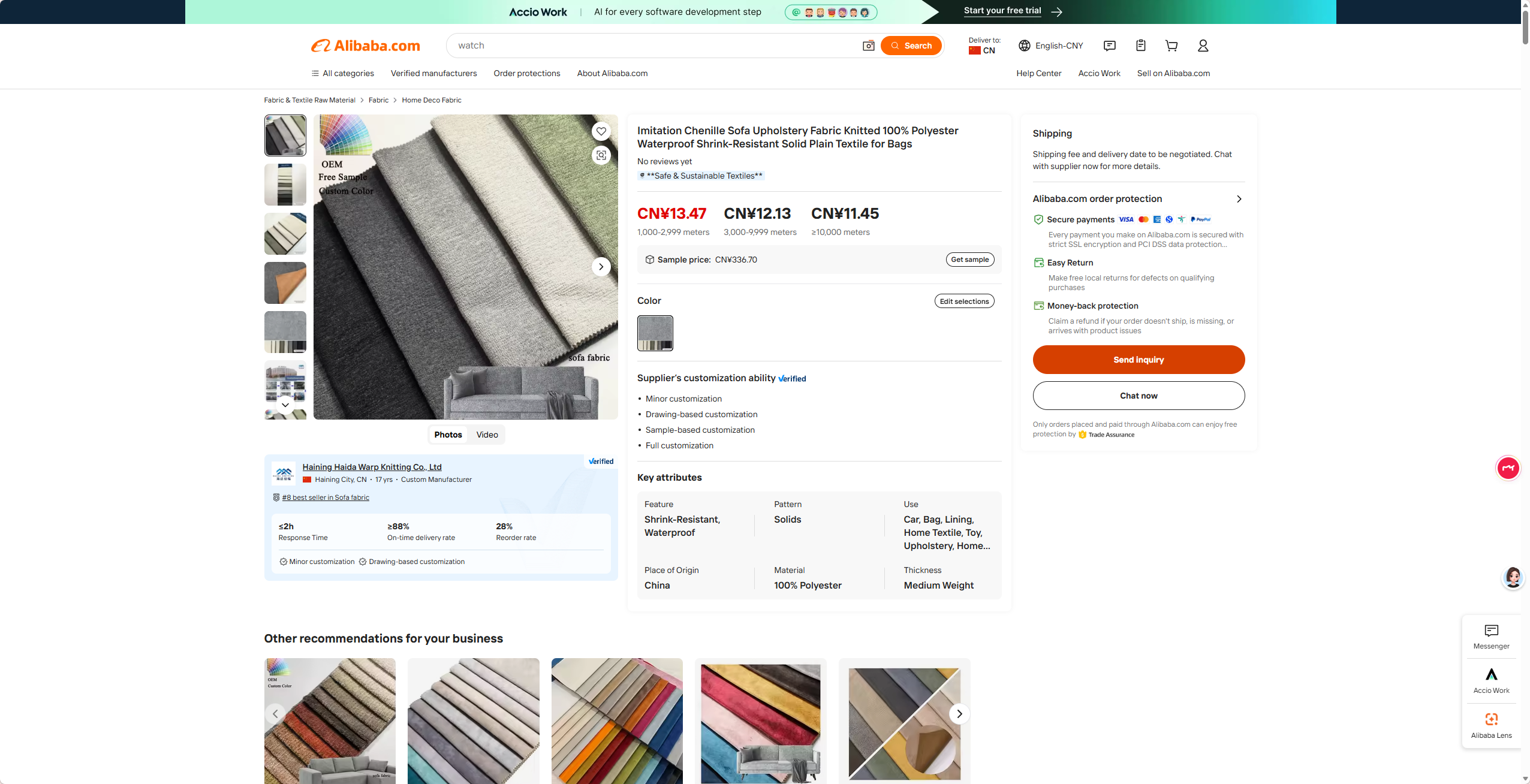1530x784 pixels.
Task: Open Order protections menu item
Action: tap(527, 73)
